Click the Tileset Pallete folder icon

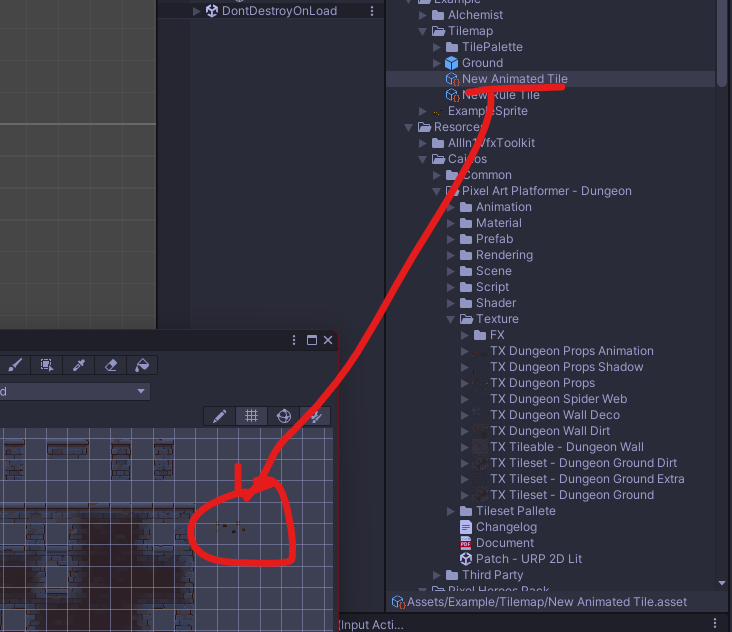(x=466, y=511)
